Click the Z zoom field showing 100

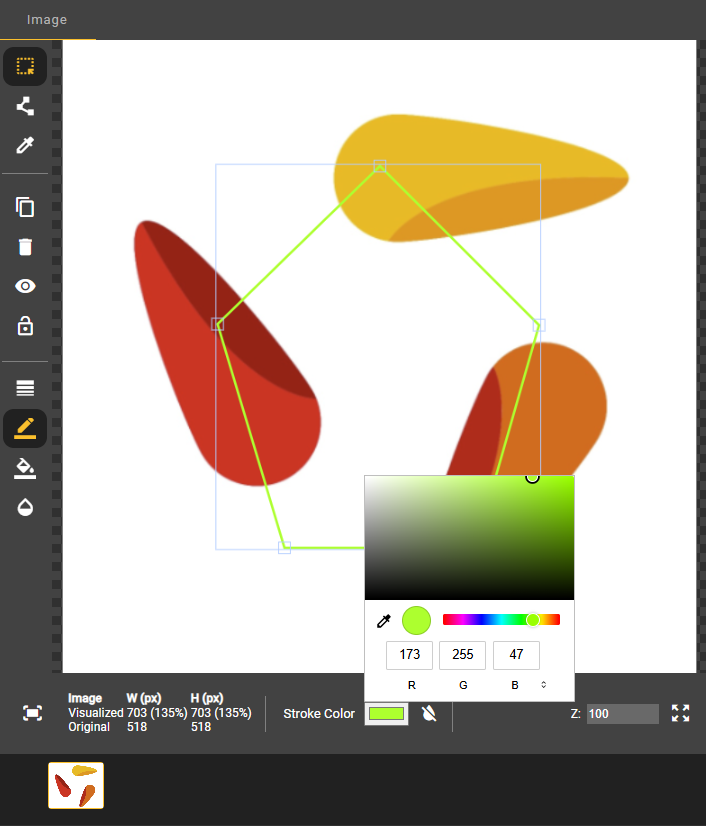[x=623, y=714]
